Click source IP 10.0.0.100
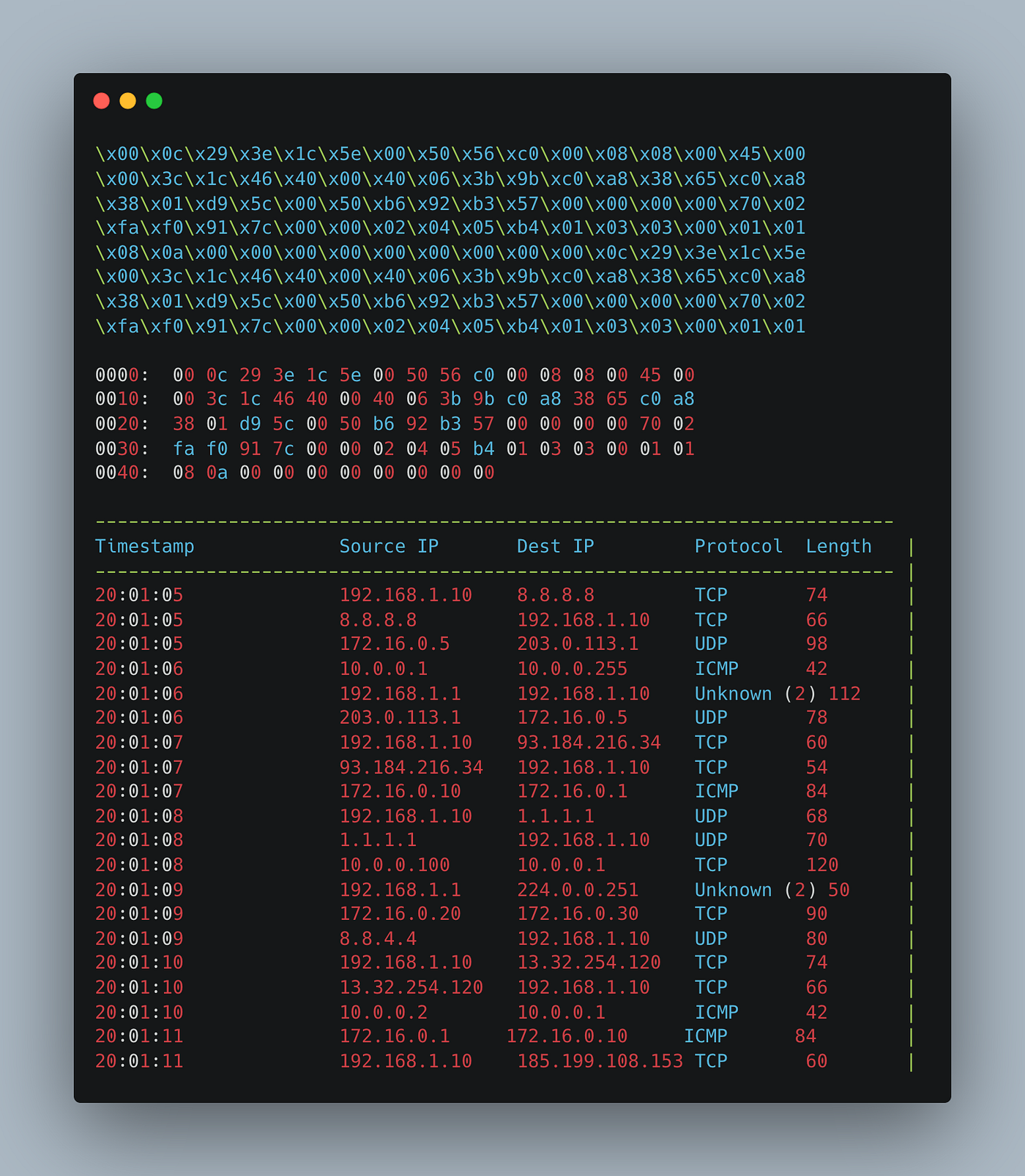 [395, 865]
